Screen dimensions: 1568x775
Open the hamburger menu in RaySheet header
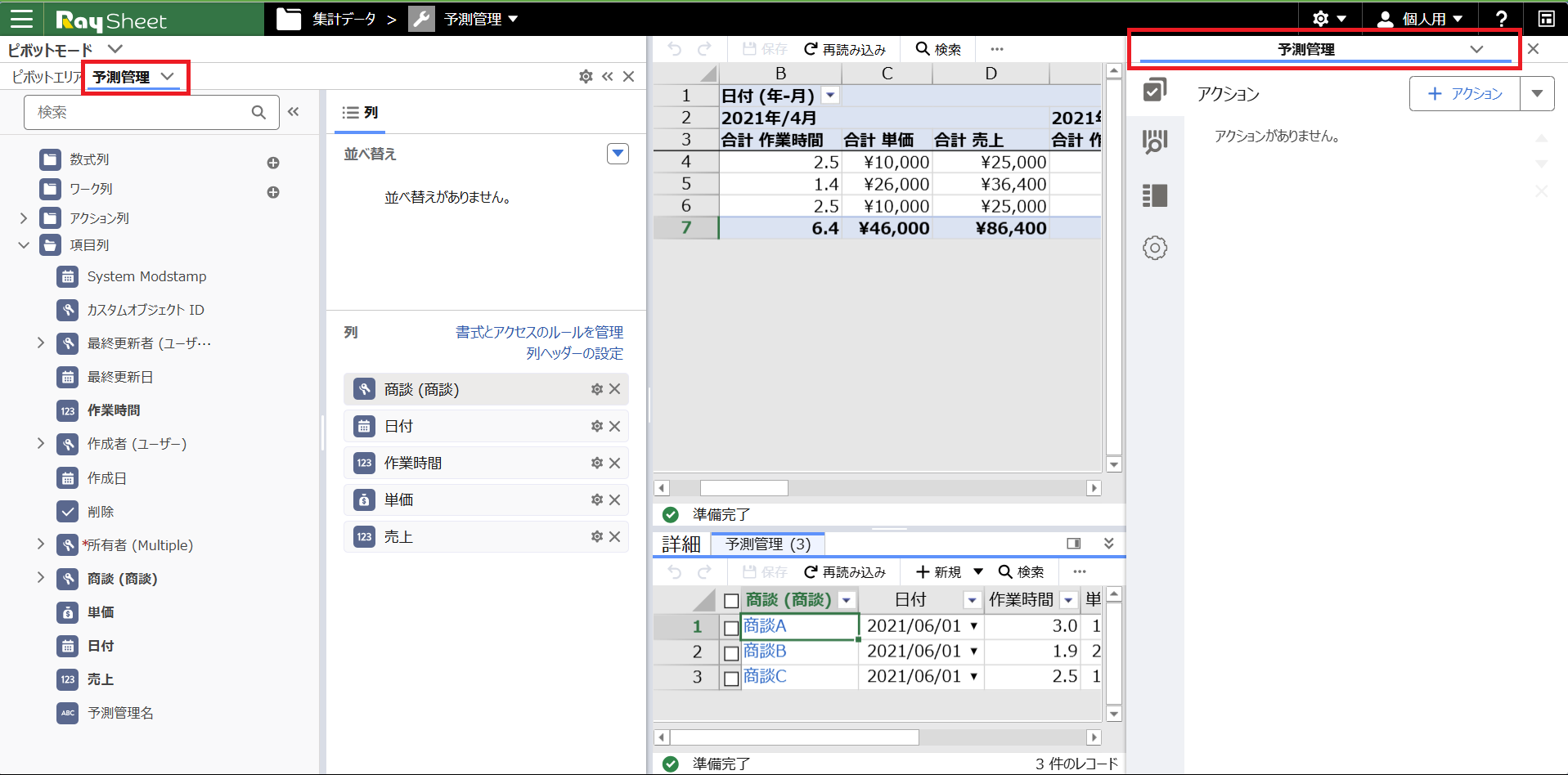[x=22, y=19]
